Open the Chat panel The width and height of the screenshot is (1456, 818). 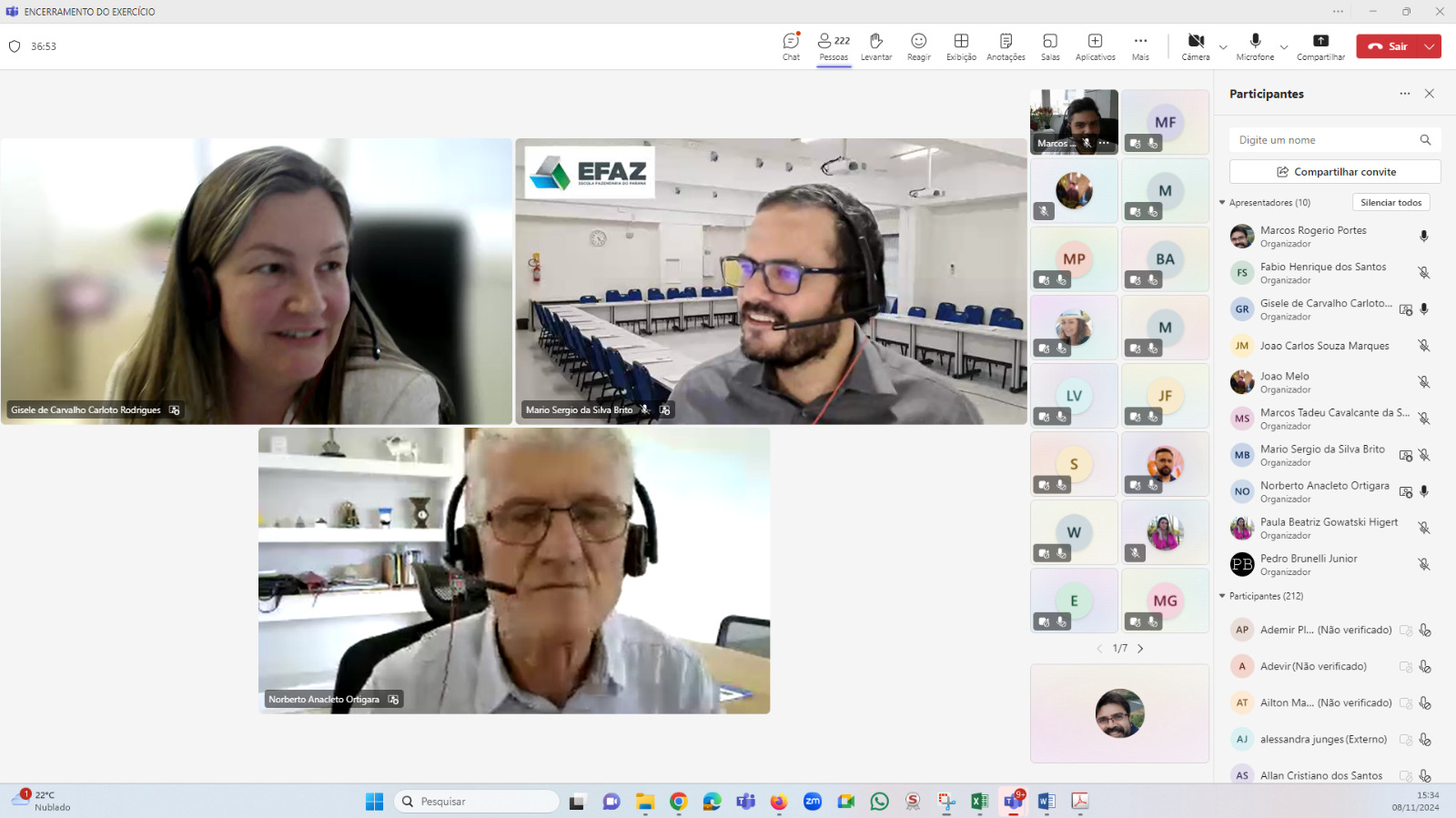791,46
